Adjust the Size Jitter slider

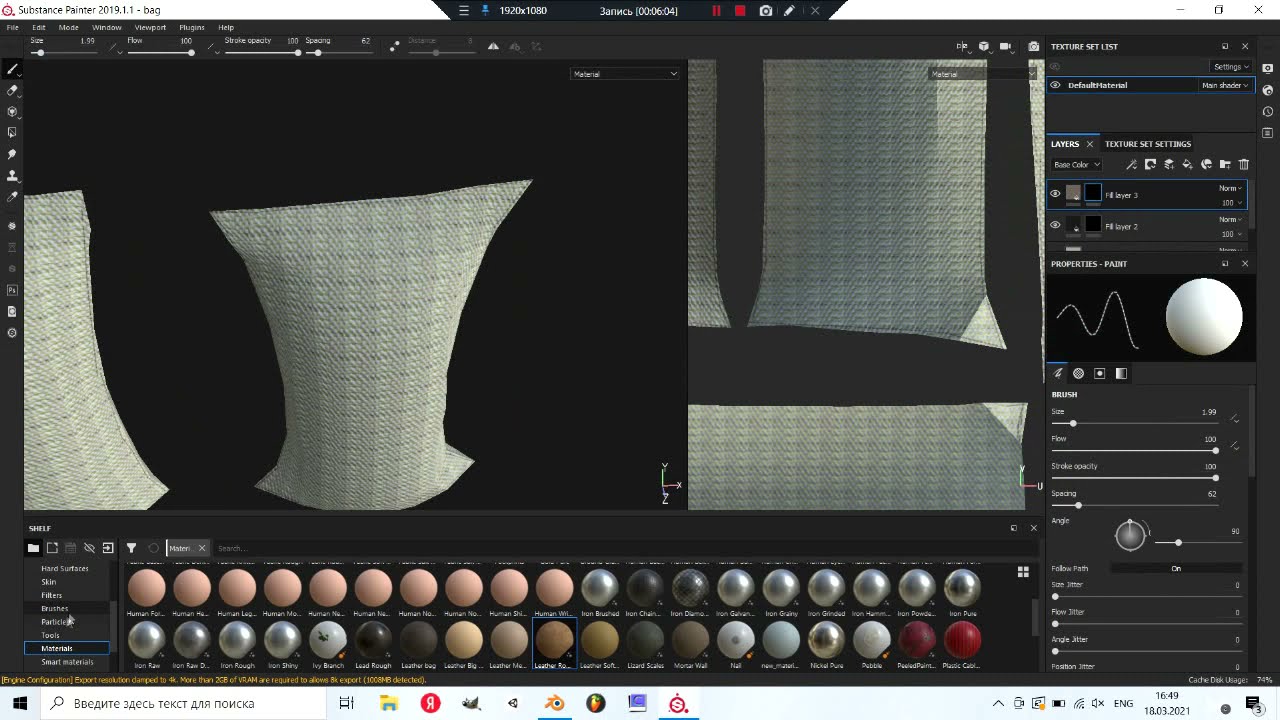(1147, 596)
